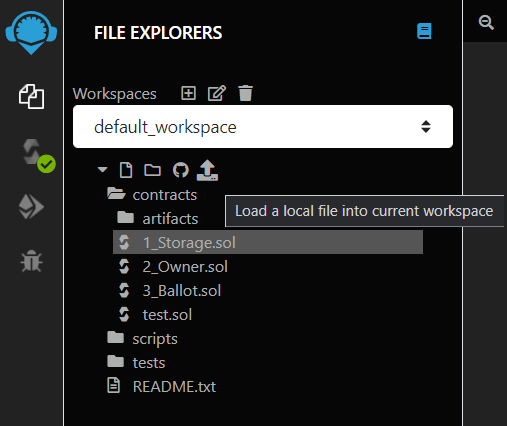Rename workspace using the edit icon

(217, 93)
